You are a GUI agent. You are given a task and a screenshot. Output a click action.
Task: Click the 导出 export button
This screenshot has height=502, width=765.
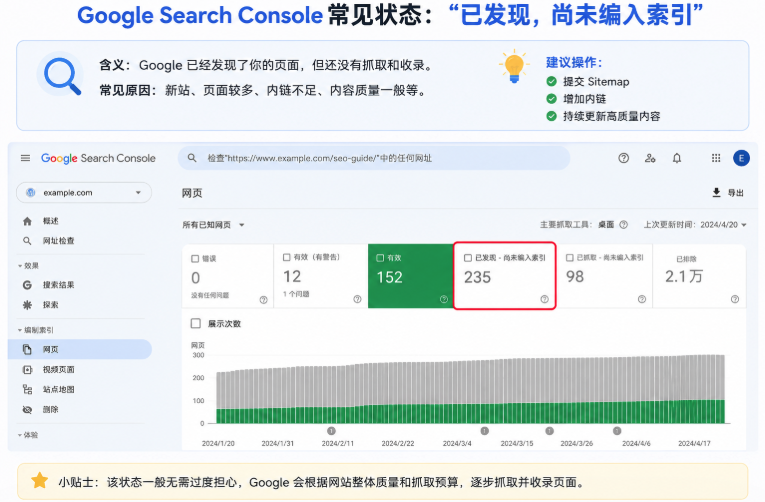point(728,193)
